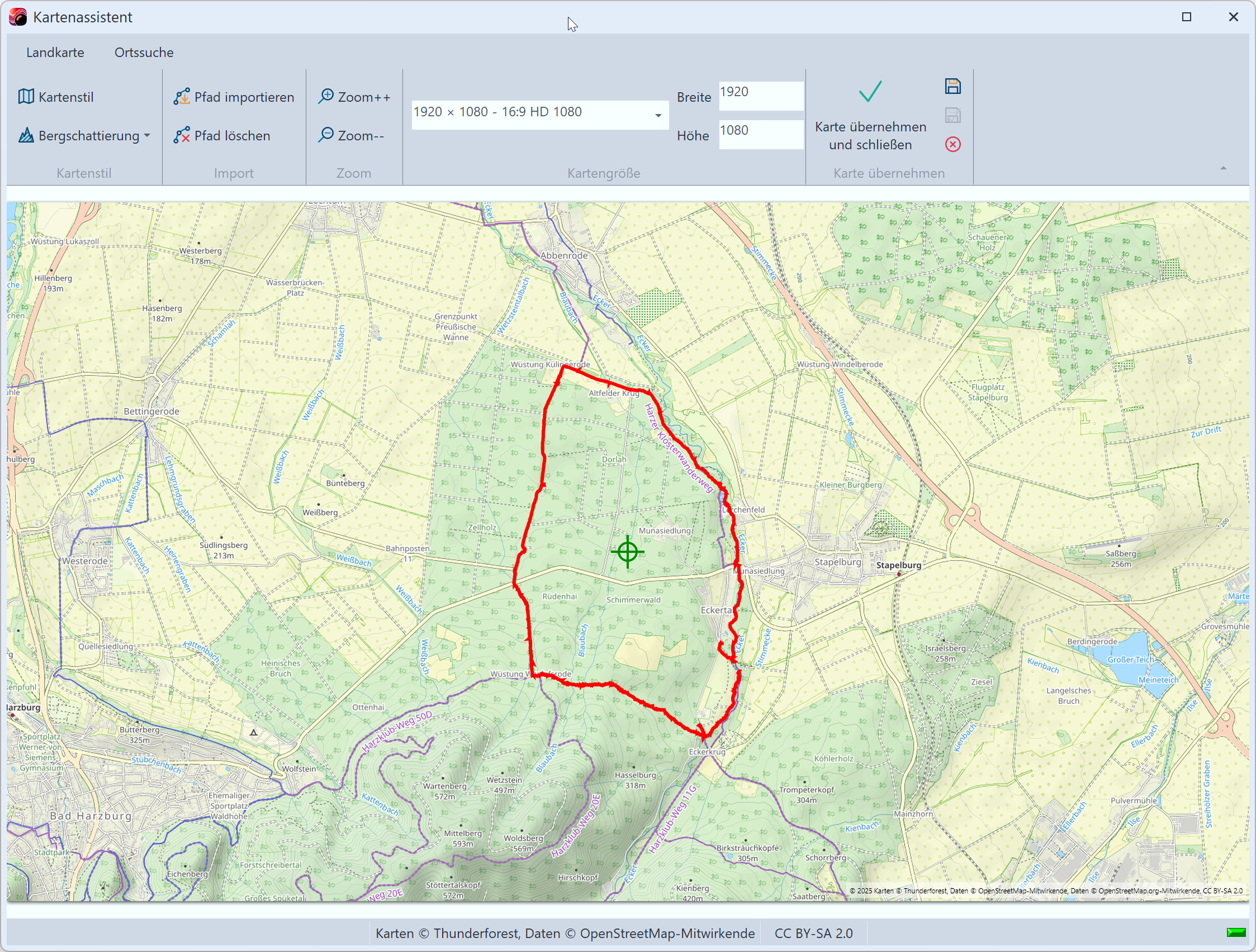Click the application logo in the title bar
Viewport: 1256px width, 952px height.
(17, 17)
